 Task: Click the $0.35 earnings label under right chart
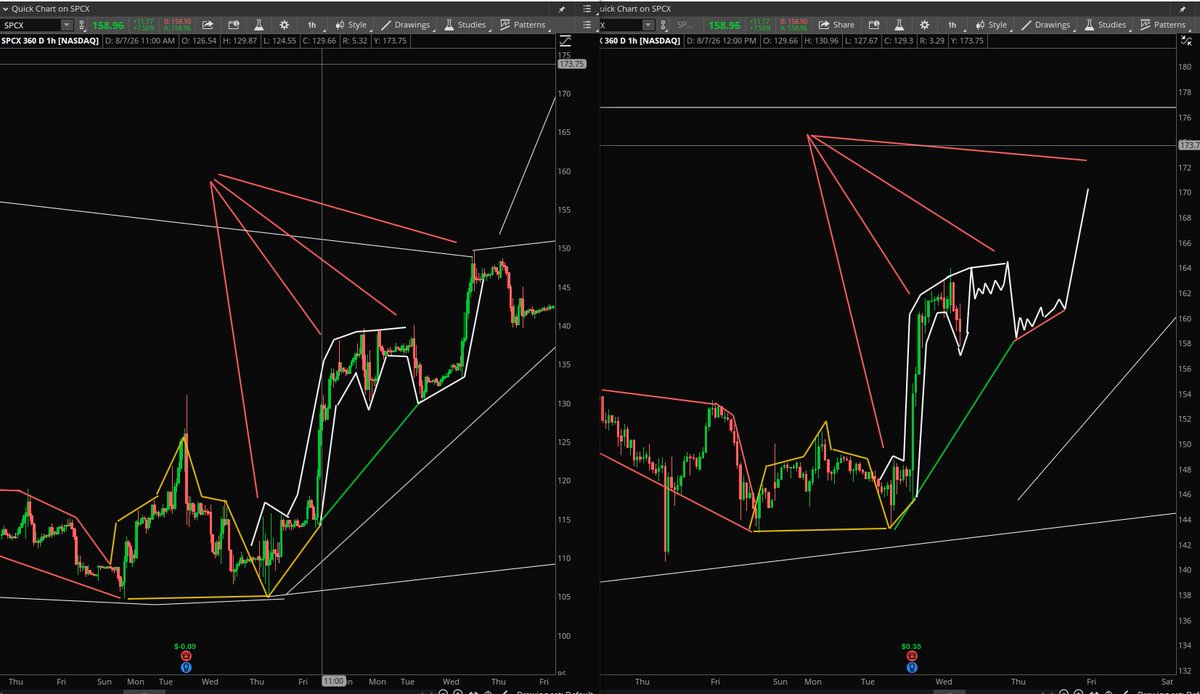tap(912, 646)
